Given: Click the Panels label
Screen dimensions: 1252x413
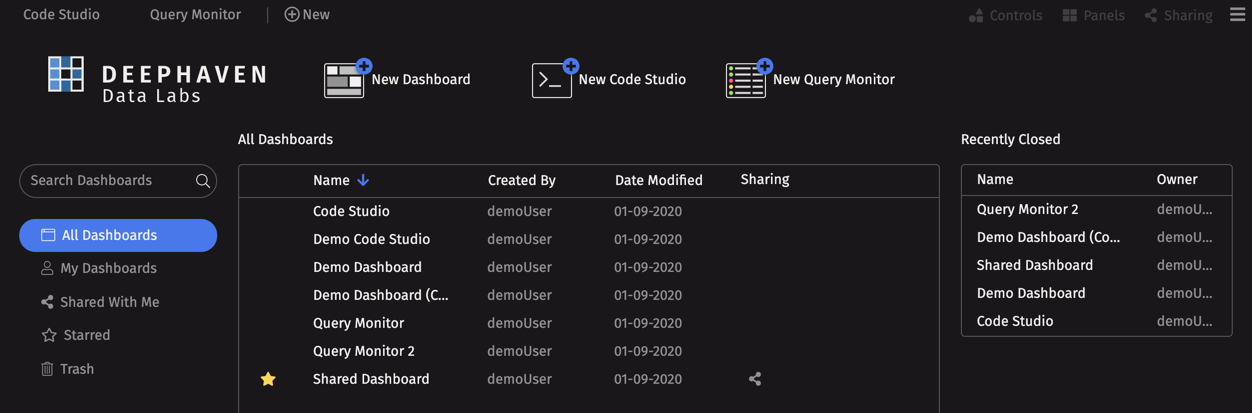Looking at the screenshot, I should [x=1104, y=15].
